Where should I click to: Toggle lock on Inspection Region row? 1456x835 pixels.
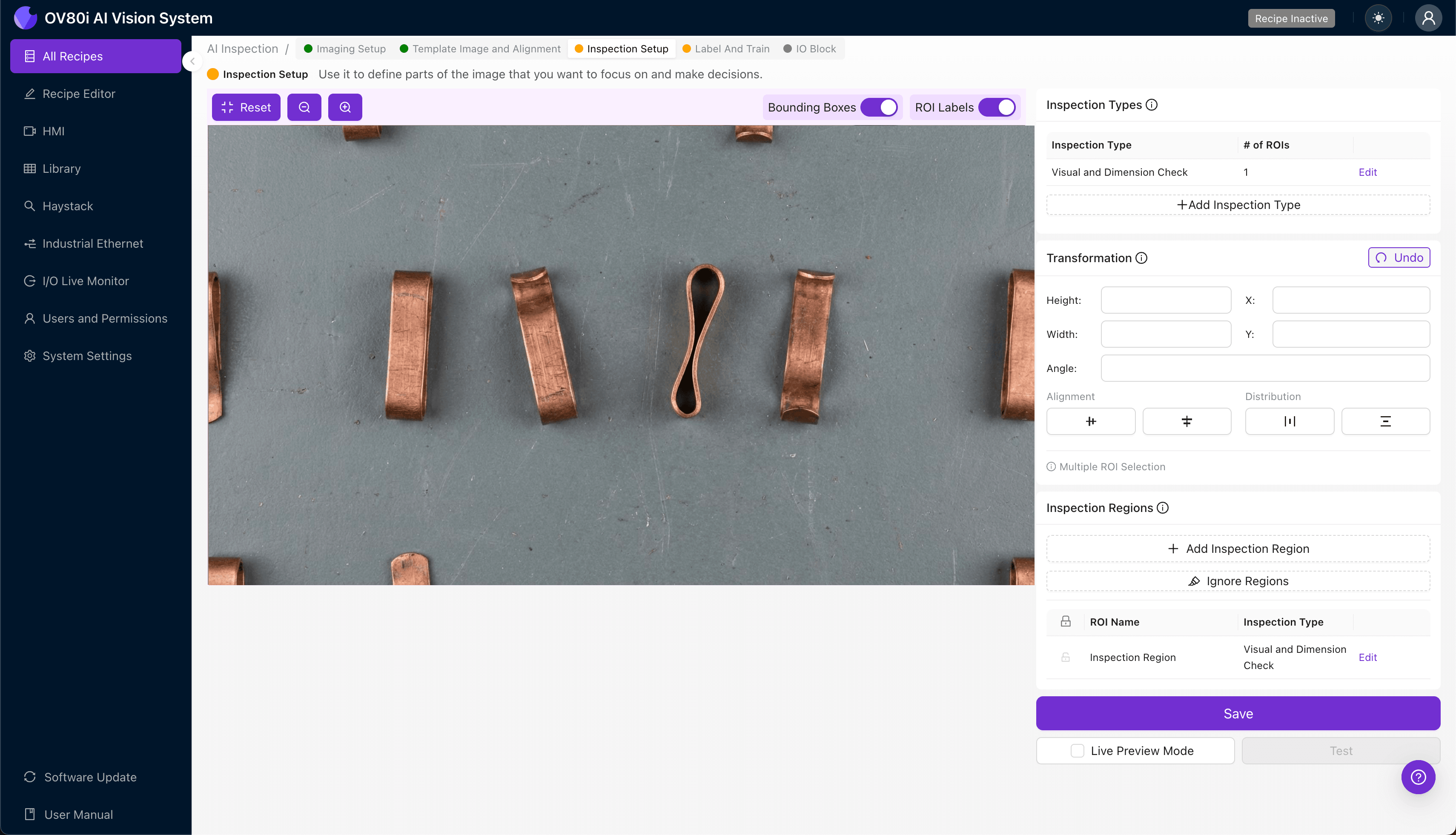point(1065,657)
